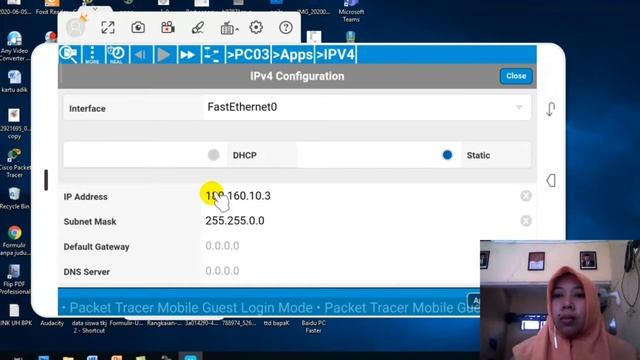640x360 pixels.
Task: Open the emulator keymapping icon with arrow
Action: click(x=229, y=28)
